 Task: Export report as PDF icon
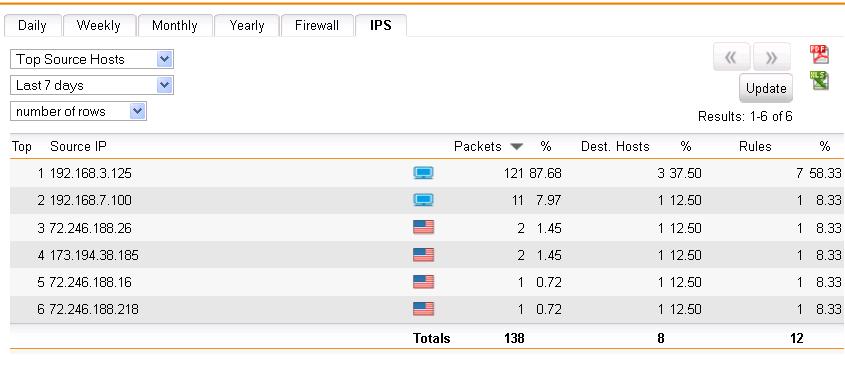click(x=819, y=54)
